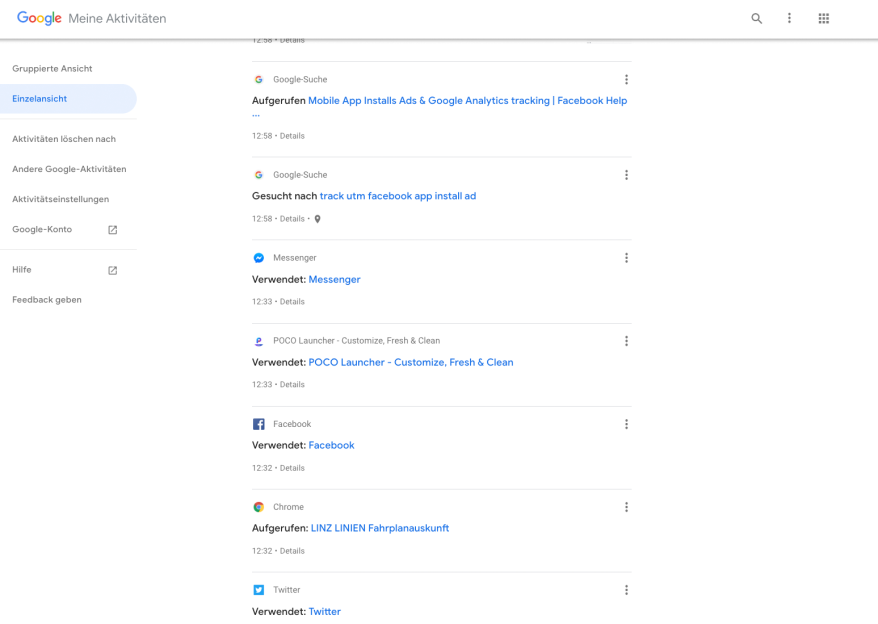Open external link icon beside Hilfe
Viewport: 878px width, 624px height.
[113, 271]
